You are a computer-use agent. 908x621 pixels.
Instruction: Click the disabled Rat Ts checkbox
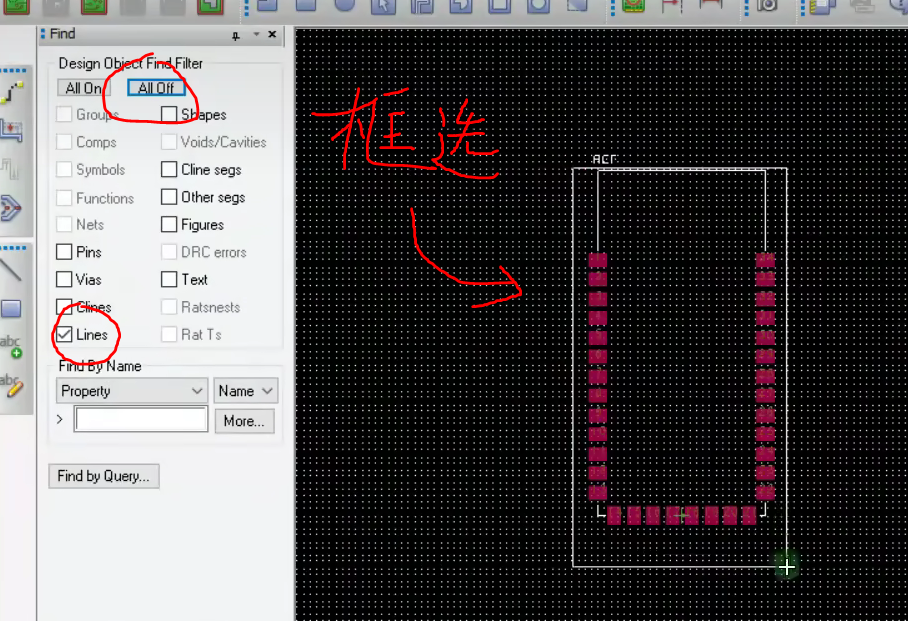pos(169,334)
